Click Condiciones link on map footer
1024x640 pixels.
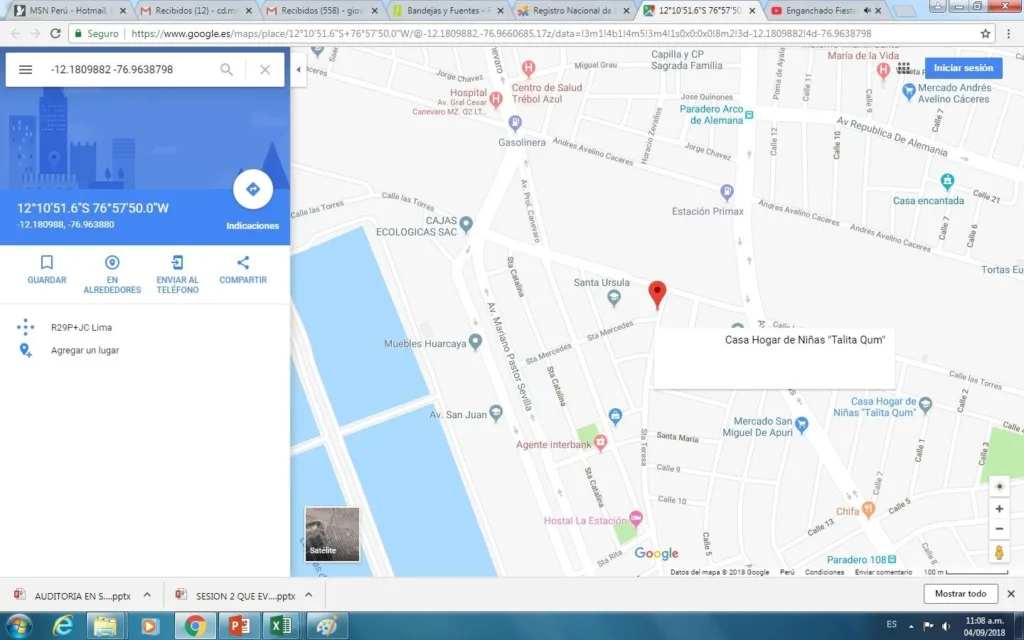tap(824, 572)
